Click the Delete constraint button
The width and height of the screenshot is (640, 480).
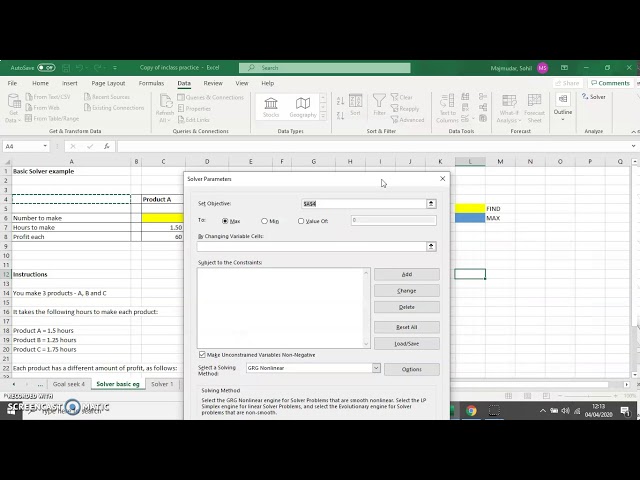click(407, 307)
